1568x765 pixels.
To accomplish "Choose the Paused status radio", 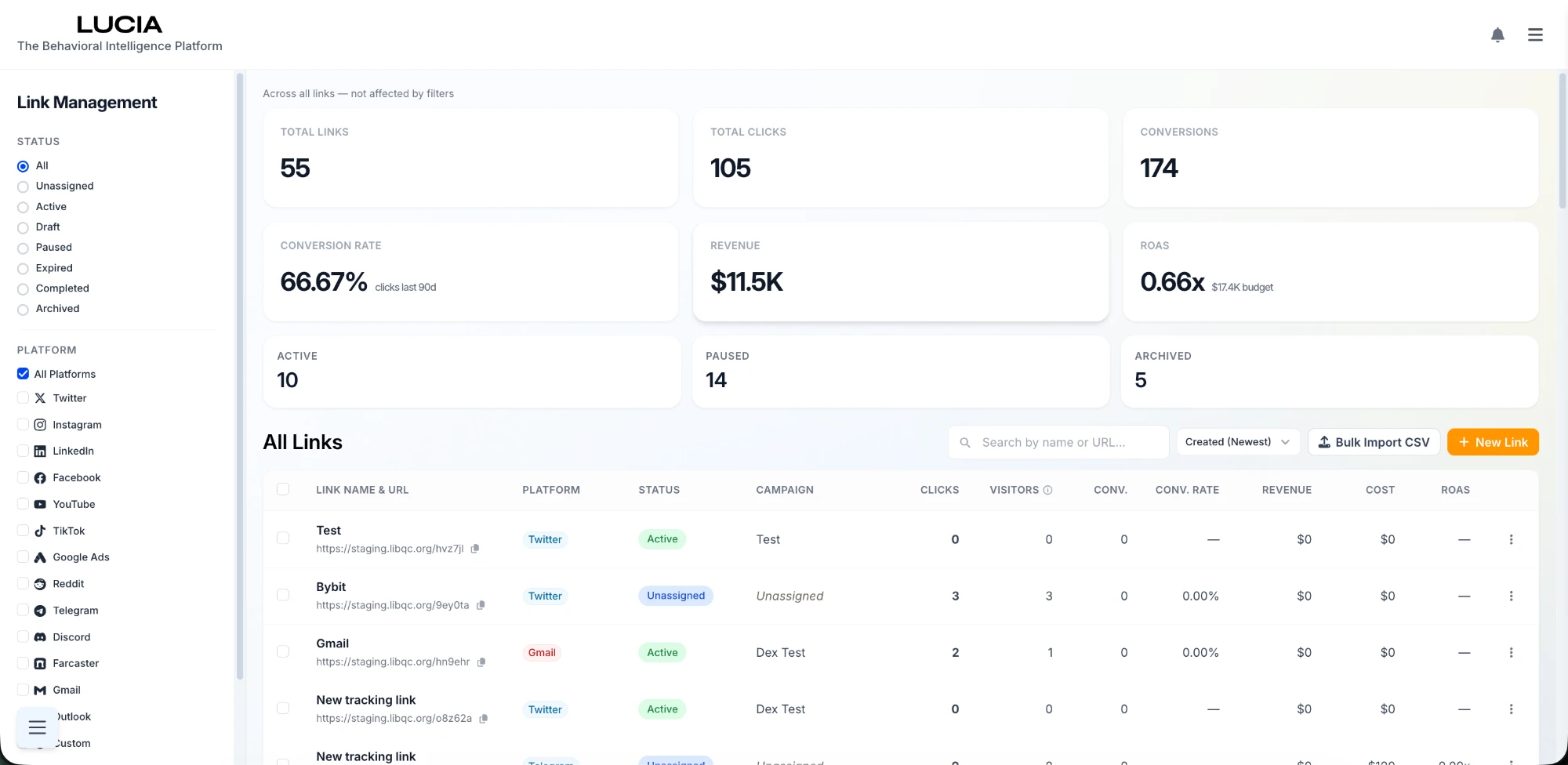I will tap(23, 248).
